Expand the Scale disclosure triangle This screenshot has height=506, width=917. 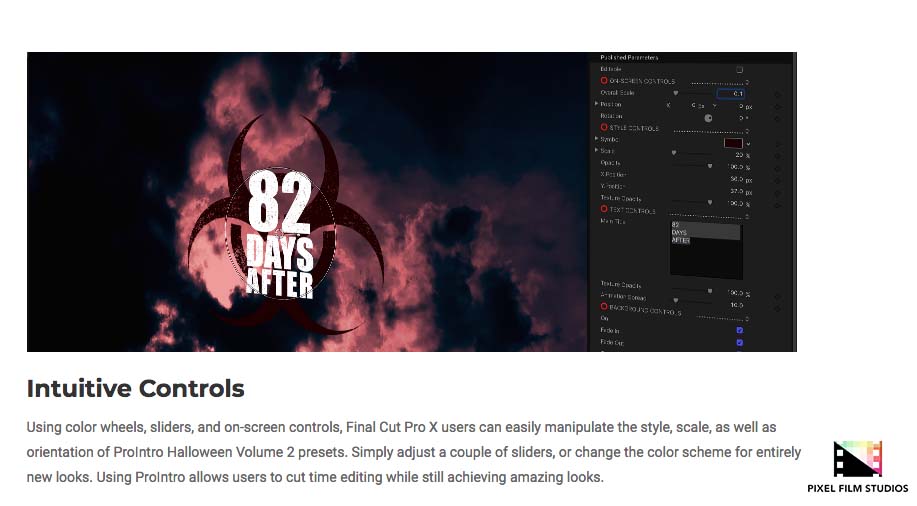pos(597,150)
